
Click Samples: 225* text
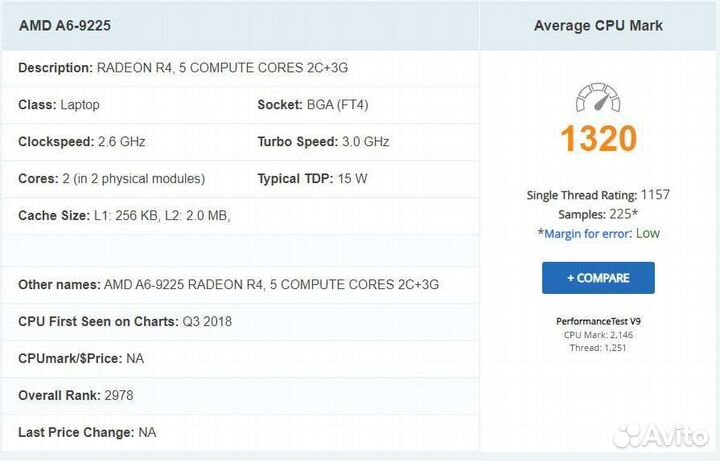[x=598, y=214]
